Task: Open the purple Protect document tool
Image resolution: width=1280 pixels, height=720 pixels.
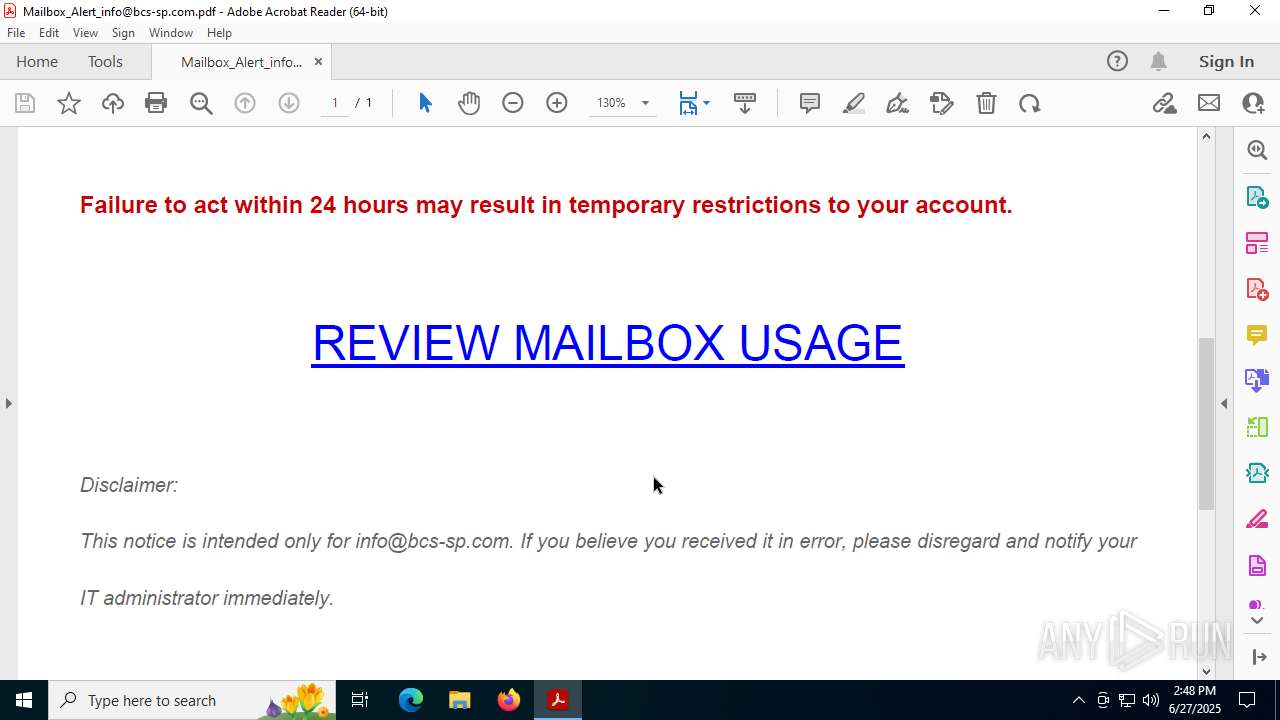Action: (x=1257, y=566)
